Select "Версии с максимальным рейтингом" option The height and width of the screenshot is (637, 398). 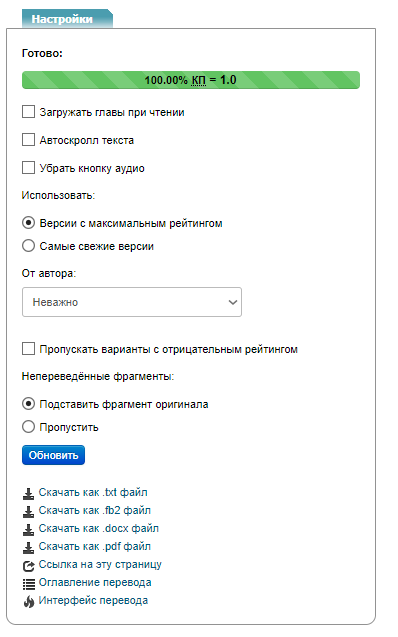tap(28, 223)
